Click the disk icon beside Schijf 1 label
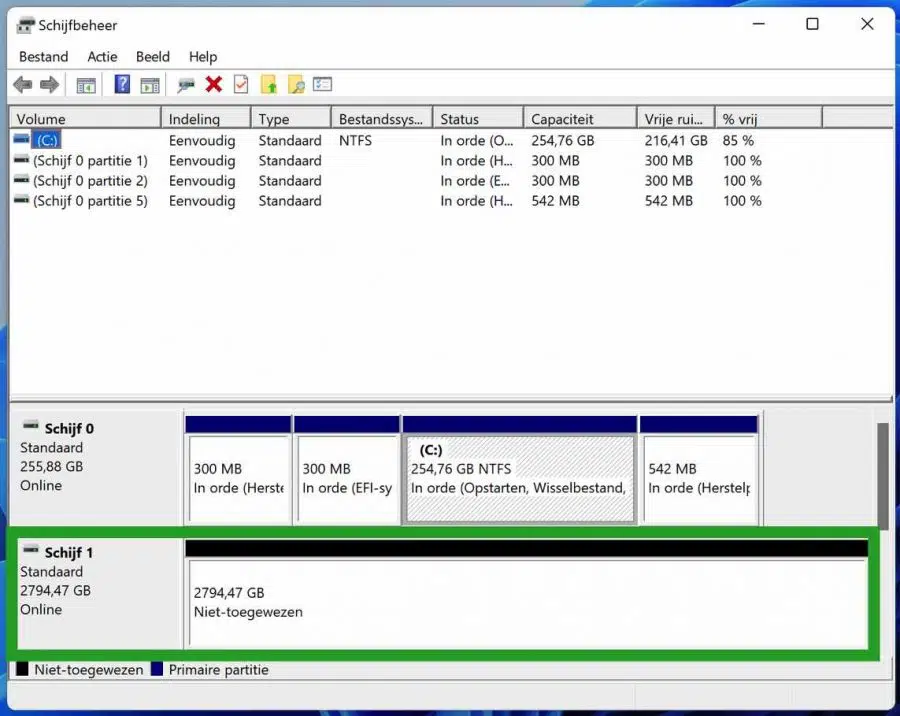 [30, 549]
